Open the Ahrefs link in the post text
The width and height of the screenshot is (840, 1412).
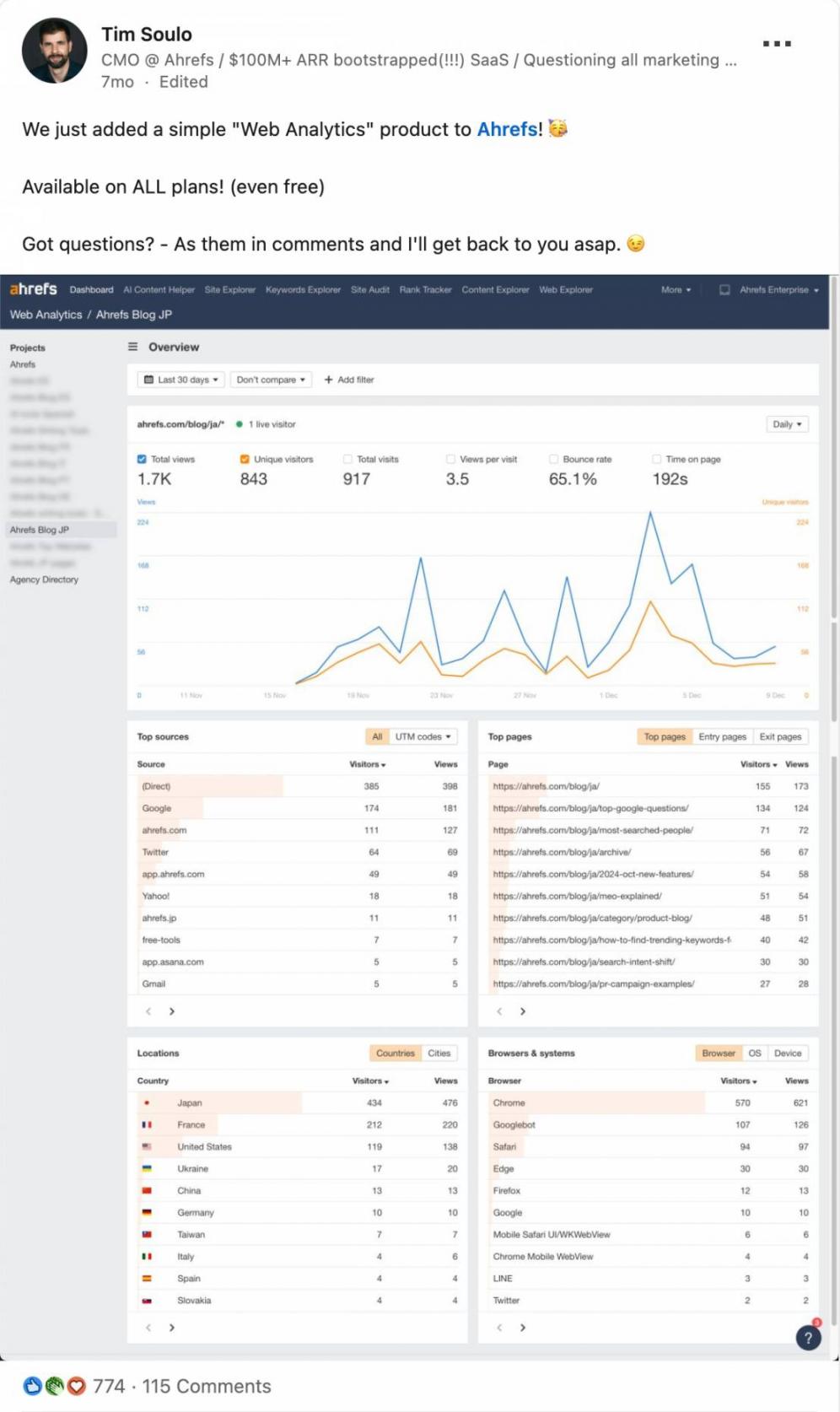click(507, 129)
